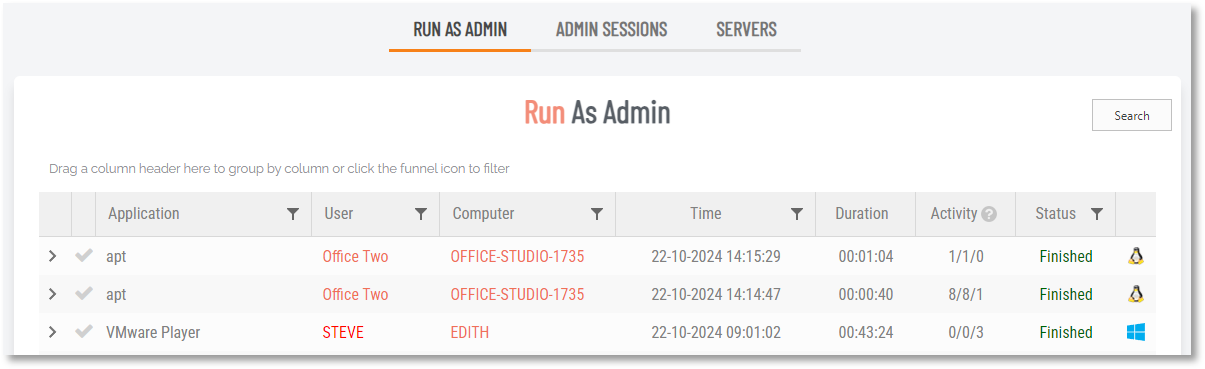Open the STEVE user link
1205x369 pixels.
pyautogui.click(x=343, y=332)
